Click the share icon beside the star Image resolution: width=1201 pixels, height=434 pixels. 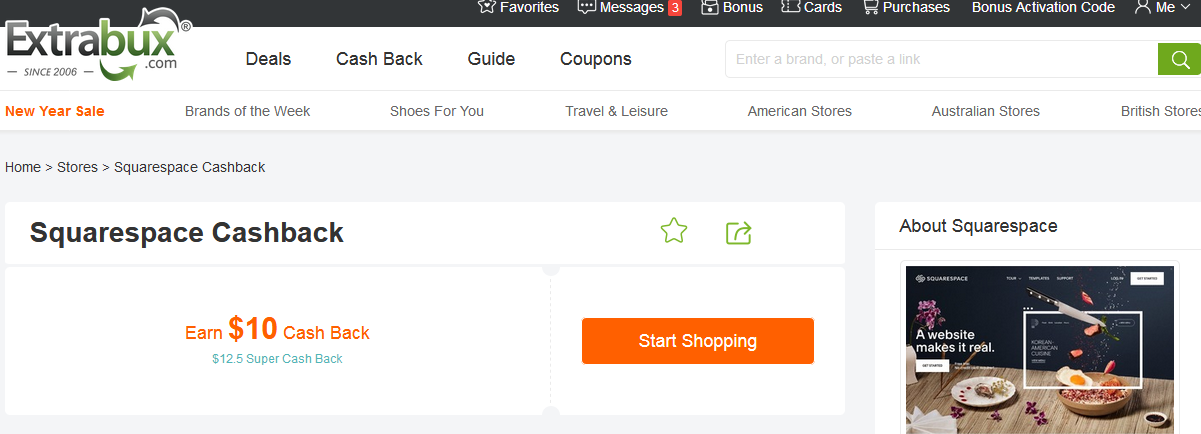point(738,233)
